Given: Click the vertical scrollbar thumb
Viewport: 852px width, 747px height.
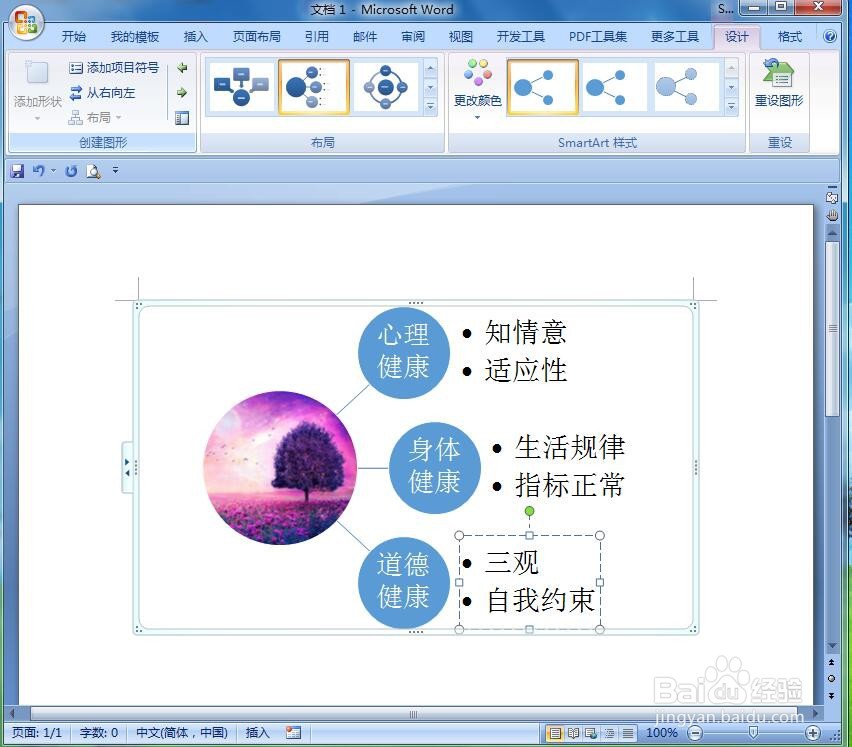Looking at the screenshot, I should pyautogui.click(x=832, y=329).
